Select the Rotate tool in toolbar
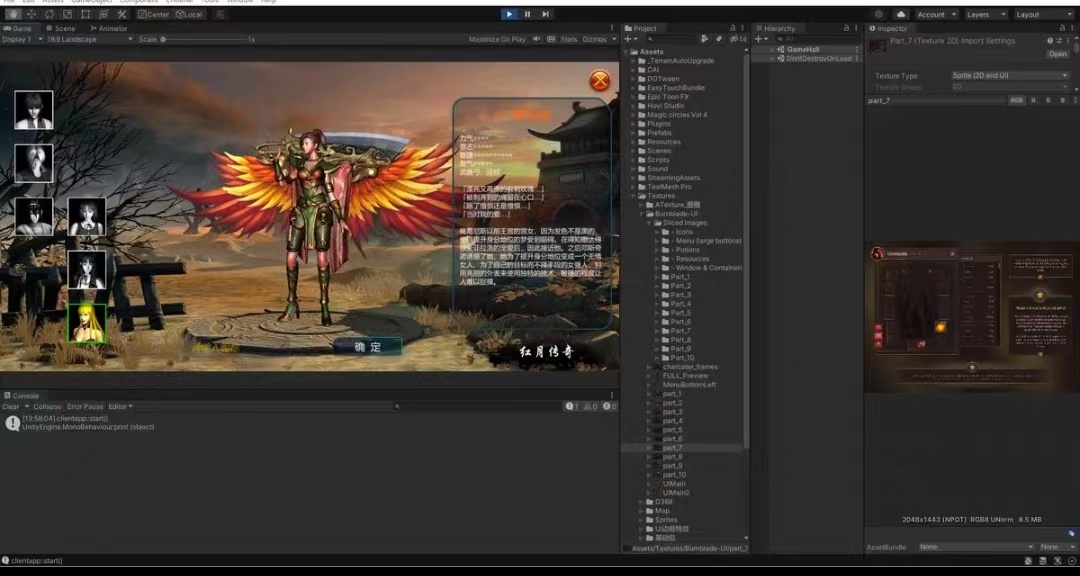The width and height of the screenshot is (1080, 576). (x=50, y=15)
